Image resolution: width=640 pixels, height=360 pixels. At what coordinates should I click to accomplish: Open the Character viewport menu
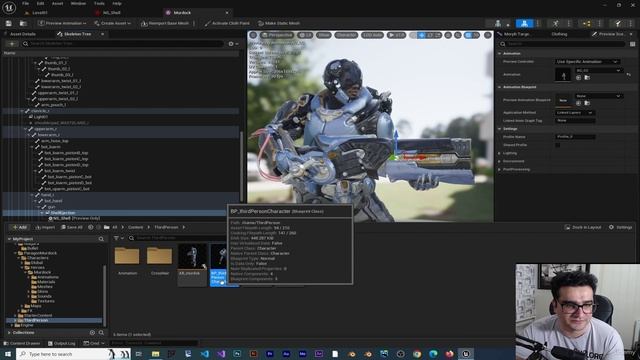click(346, 35)
